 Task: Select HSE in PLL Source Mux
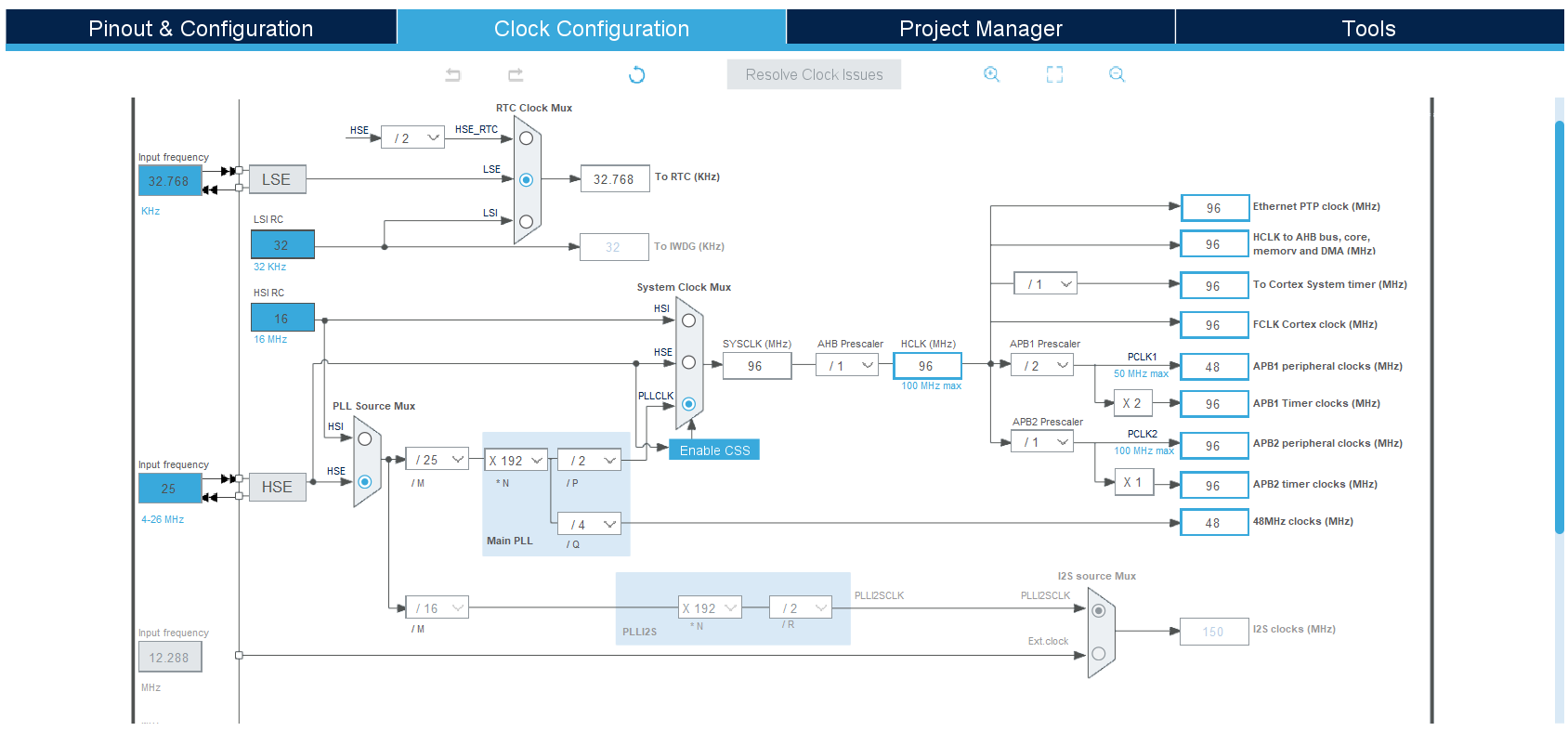[x=365, y=481]
